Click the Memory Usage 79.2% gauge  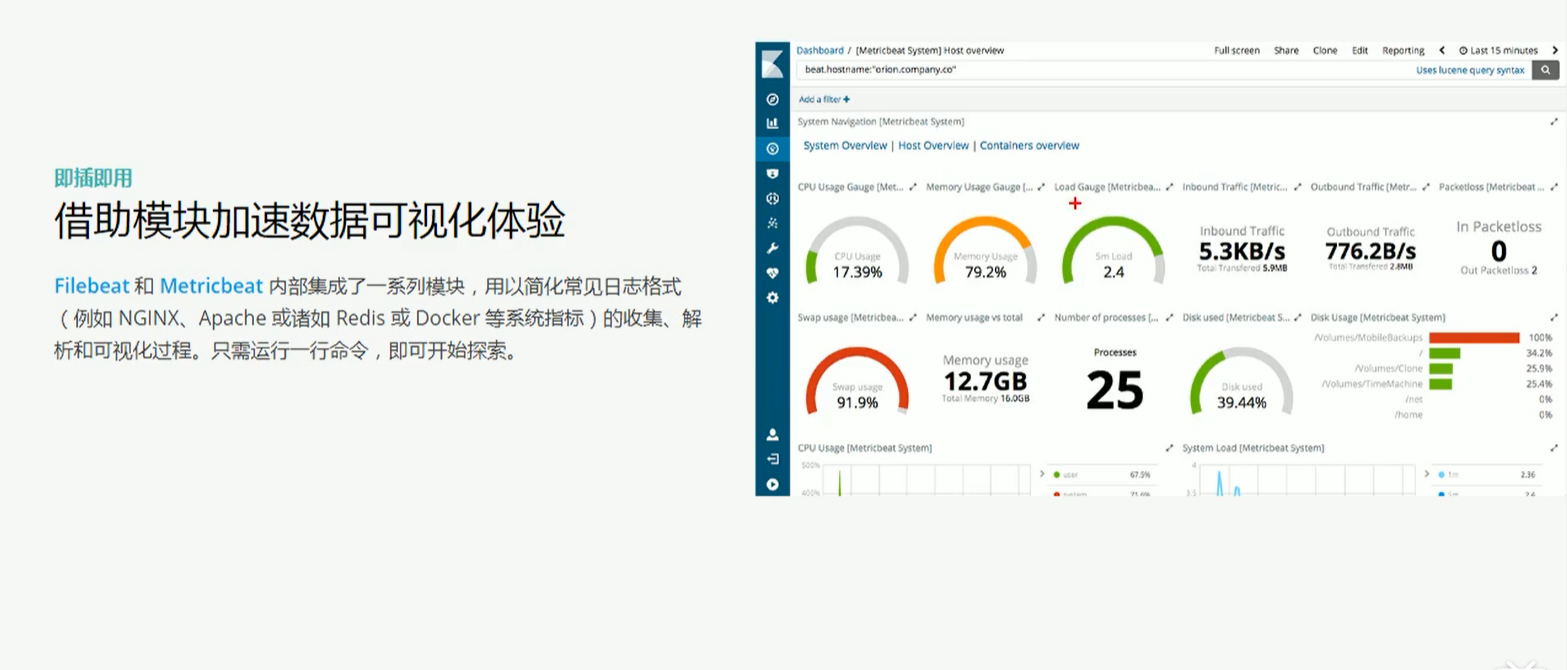click(985, 250)
